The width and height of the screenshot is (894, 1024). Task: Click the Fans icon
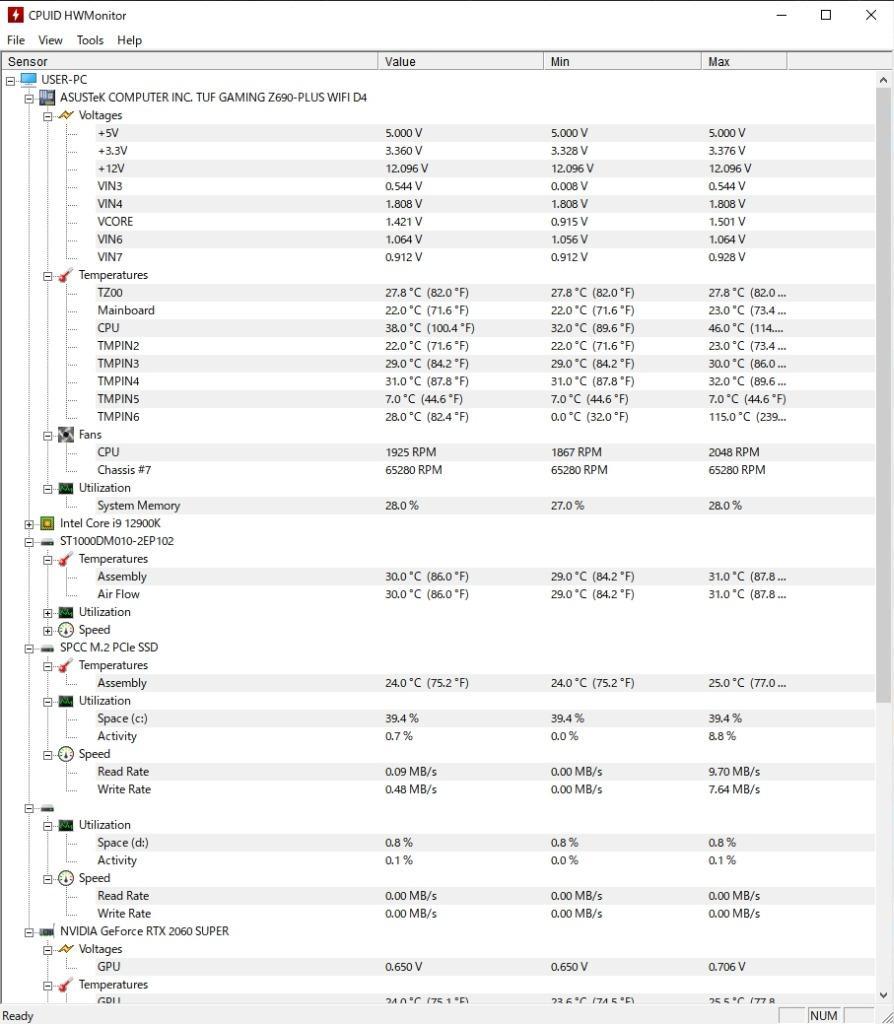[66, 435]
